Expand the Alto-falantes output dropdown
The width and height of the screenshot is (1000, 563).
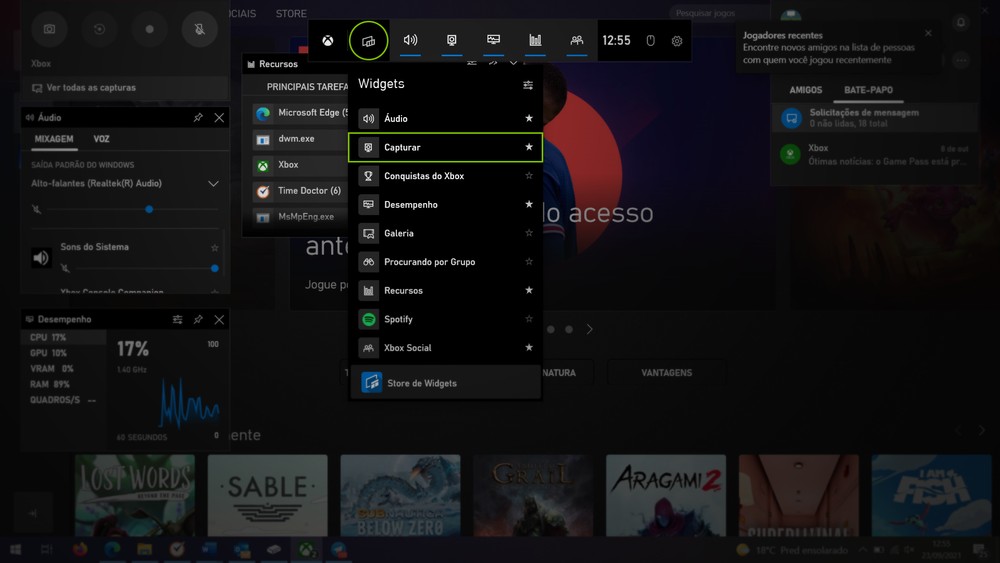tap(213, 184)
